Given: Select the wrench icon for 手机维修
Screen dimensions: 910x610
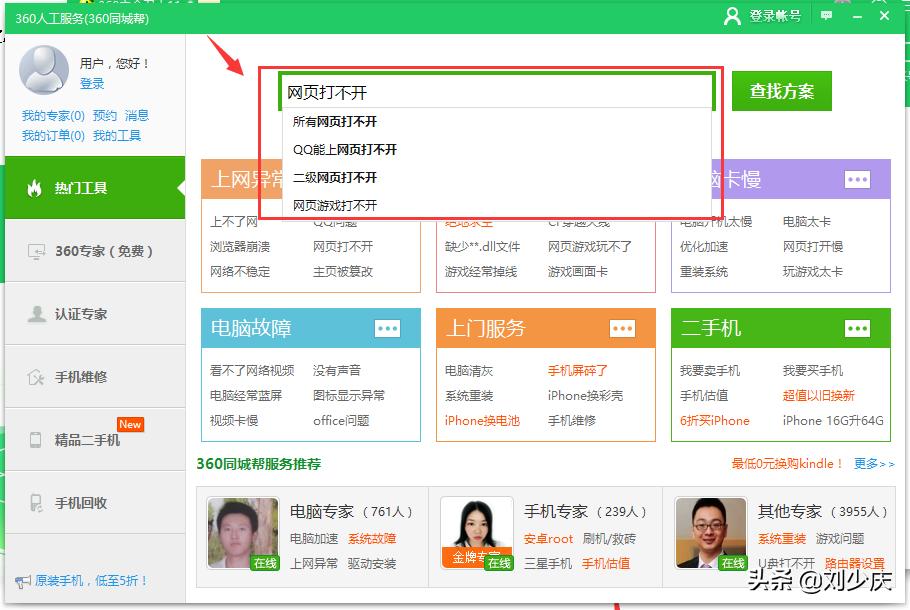Looking at the screenshot, I should 34,377.
